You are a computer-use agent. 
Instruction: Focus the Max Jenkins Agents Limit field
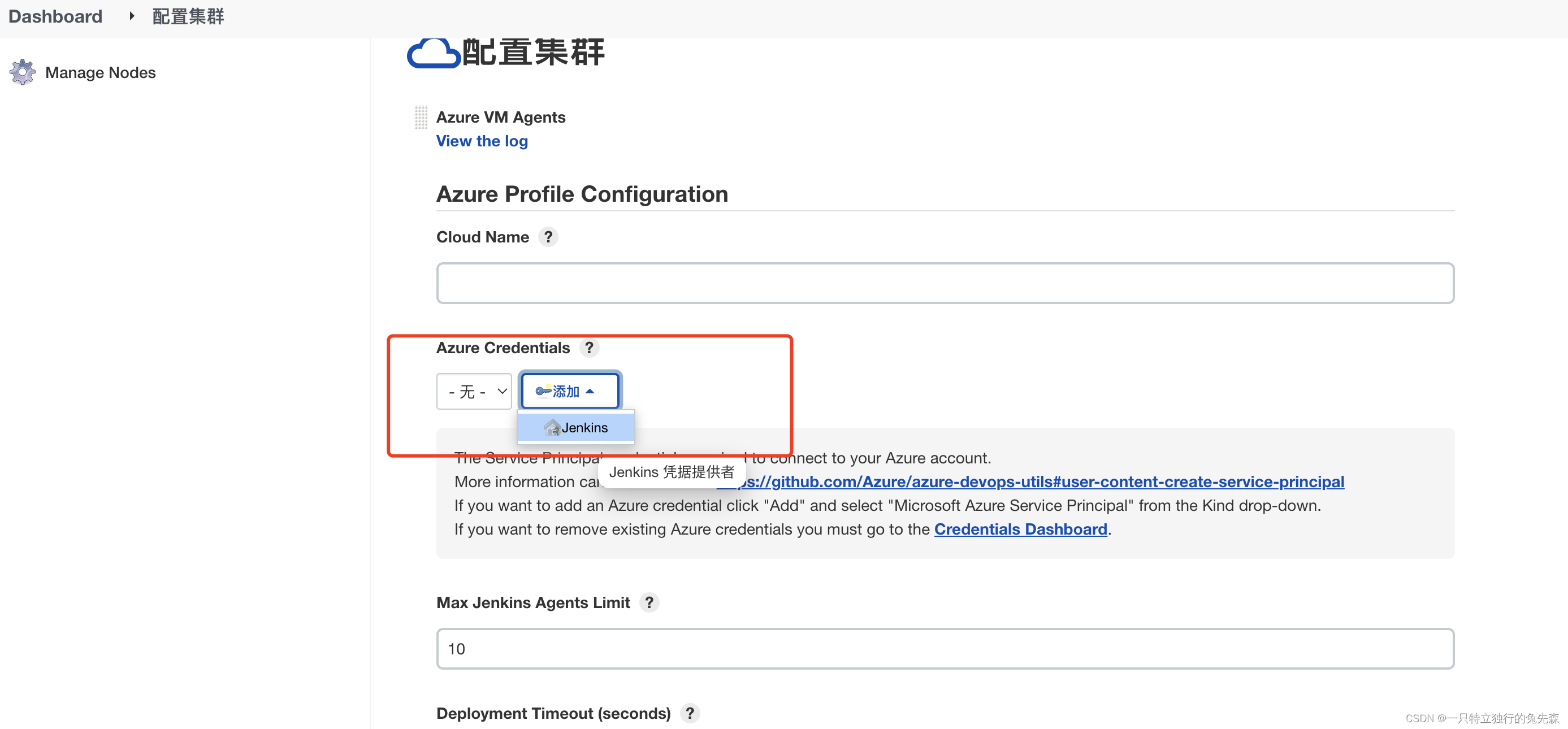[x=945, y=649]
